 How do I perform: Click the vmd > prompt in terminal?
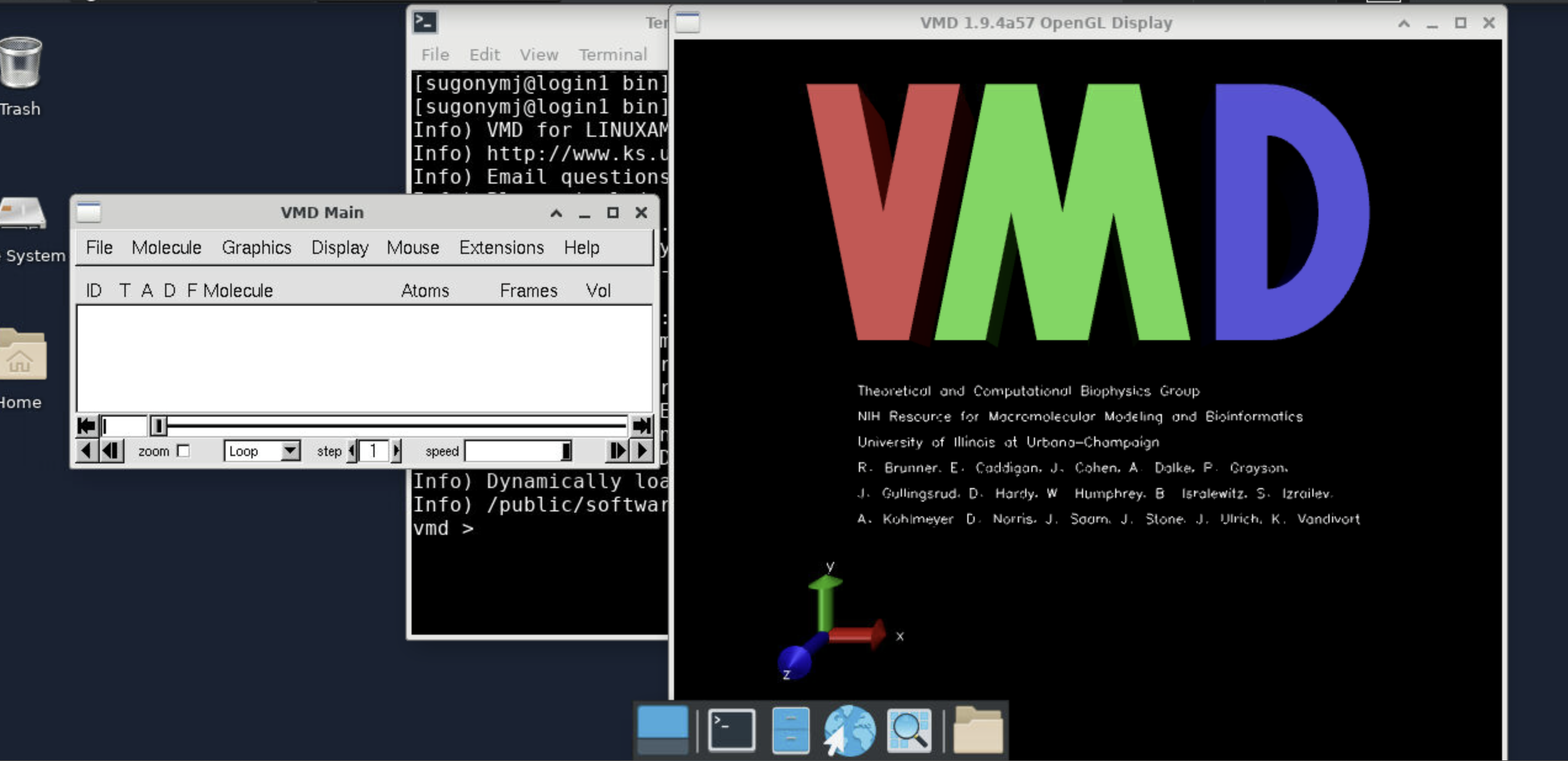[x=444, y=528]
